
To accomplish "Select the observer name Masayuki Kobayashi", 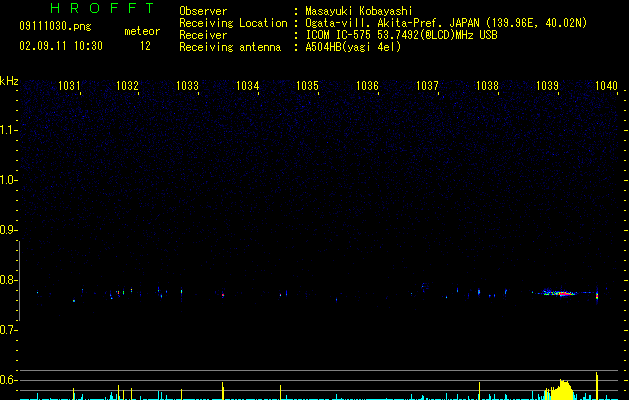I will 359,11.
